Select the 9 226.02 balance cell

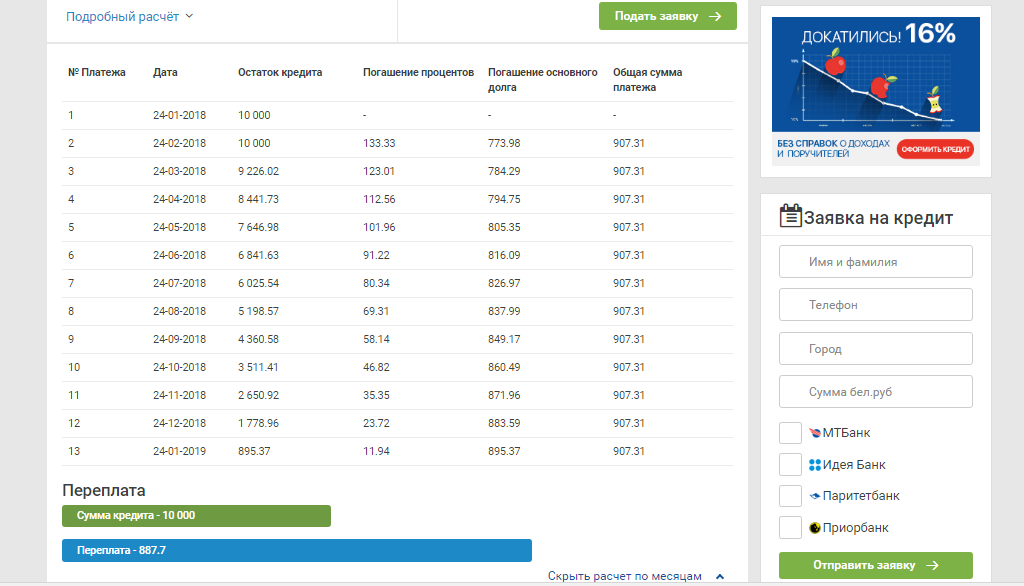259,171
